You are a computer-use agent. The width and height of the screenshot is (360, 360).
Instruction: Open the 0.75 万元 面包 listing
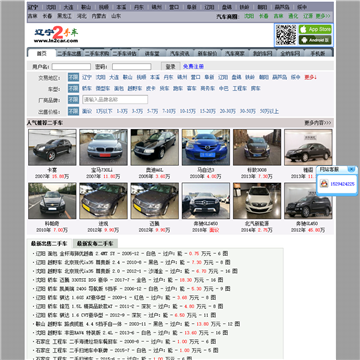point(133,254)
